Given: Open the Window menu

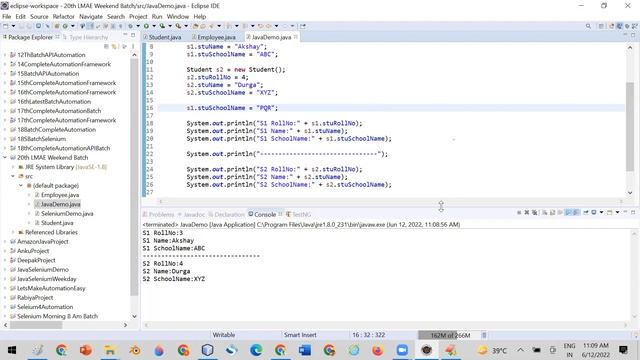Looking at the screenshot, I should [178, 16].
